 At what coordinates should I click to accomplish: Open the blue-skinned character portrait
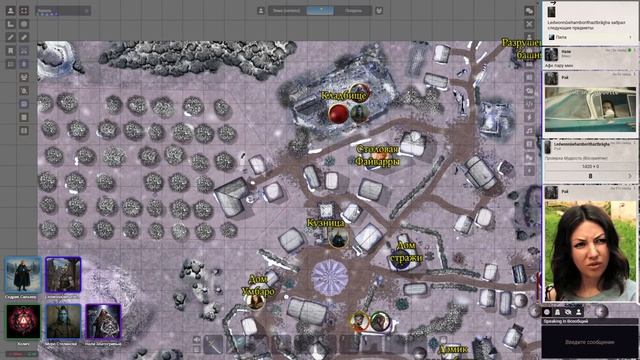(x=63, y=322)
